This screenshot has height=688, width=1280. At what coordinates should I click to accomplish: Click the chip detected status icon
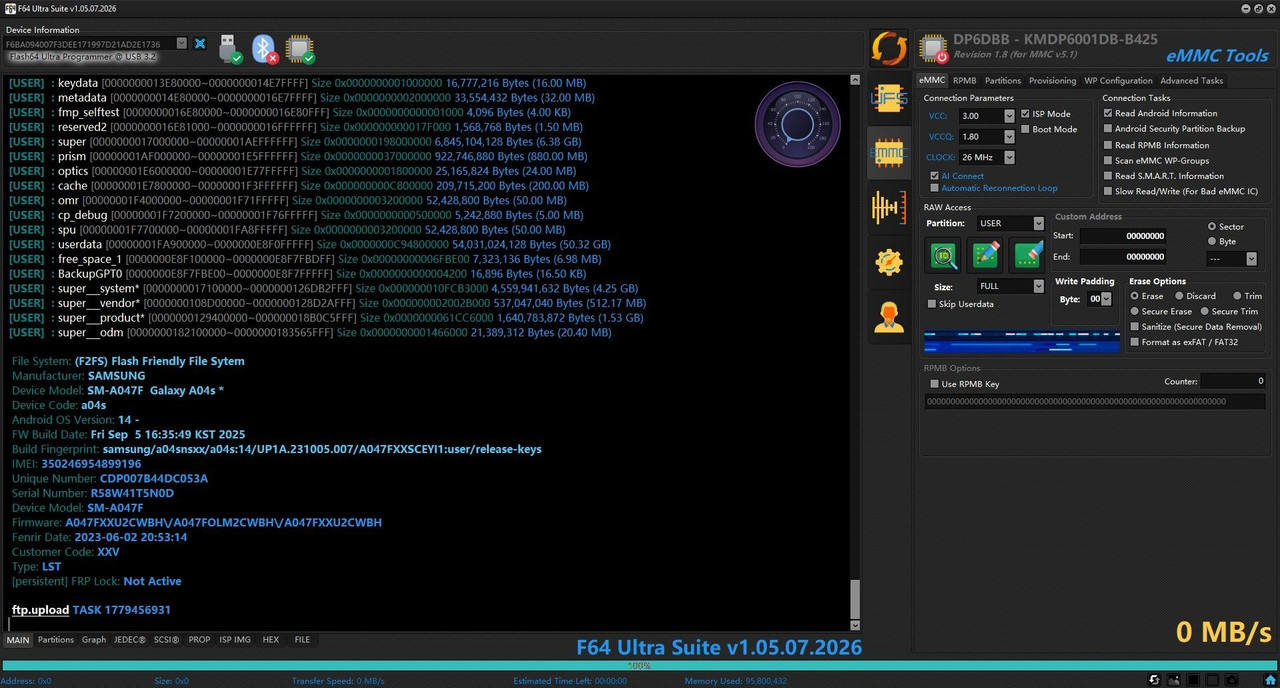click(299, 48)
